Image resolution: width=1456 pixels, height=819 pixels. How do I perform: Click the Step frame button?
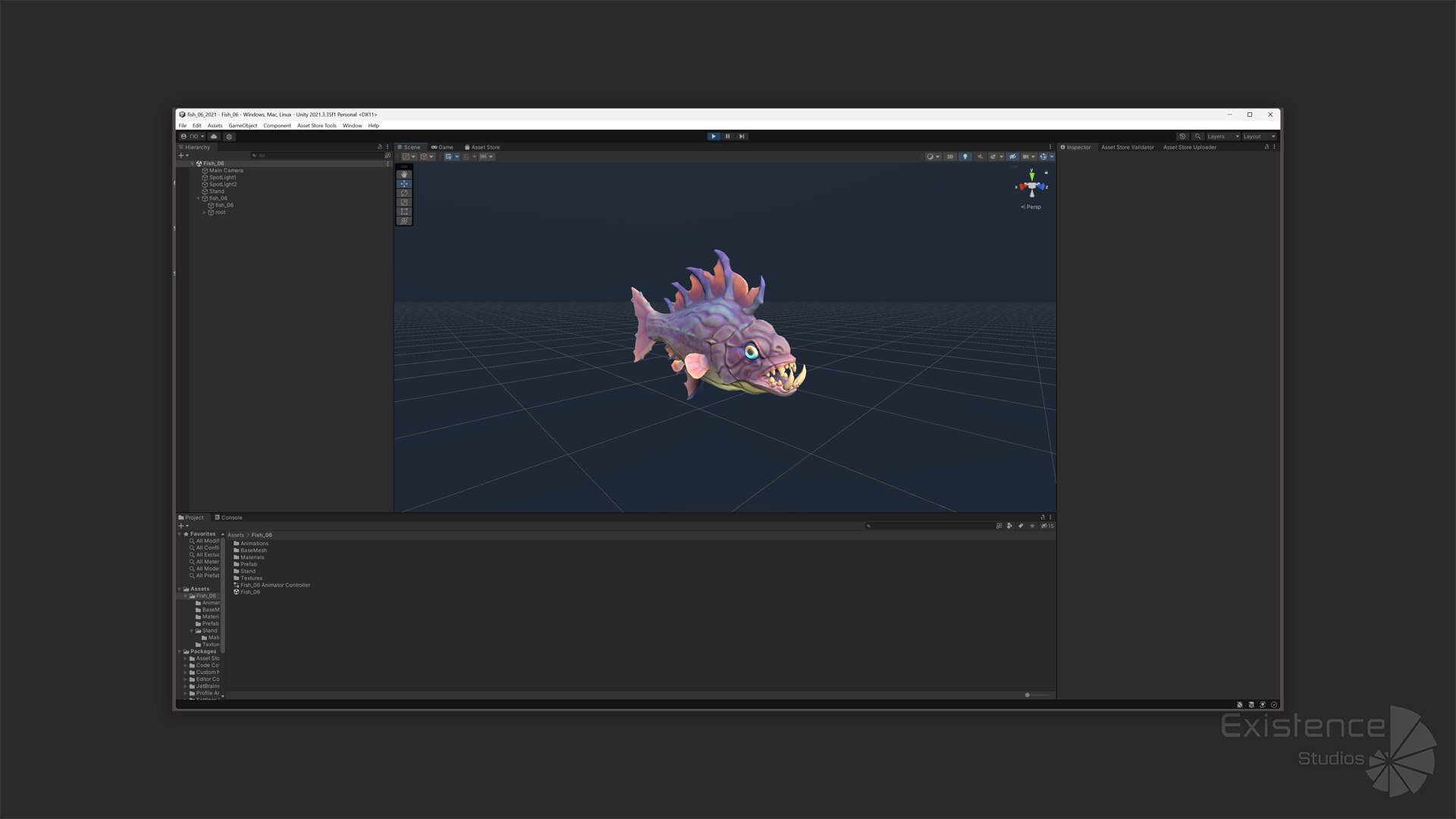click(x=742, y=136)
